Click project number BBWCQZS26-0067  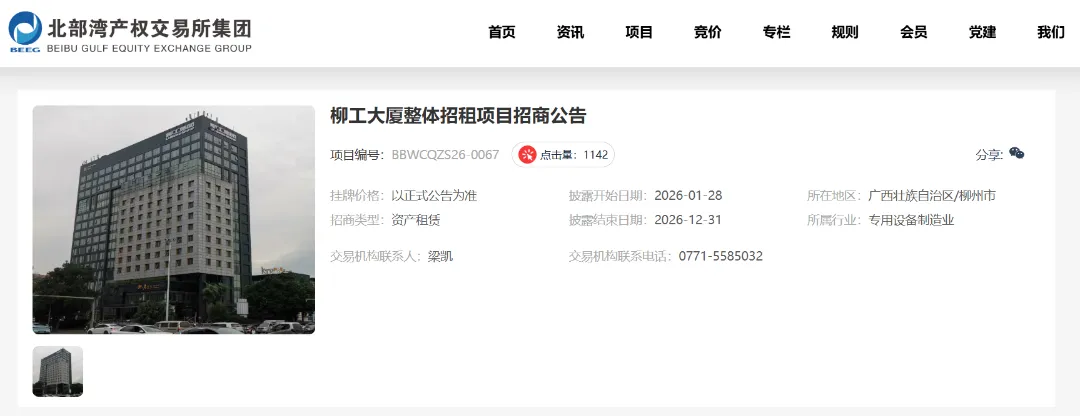445,155
